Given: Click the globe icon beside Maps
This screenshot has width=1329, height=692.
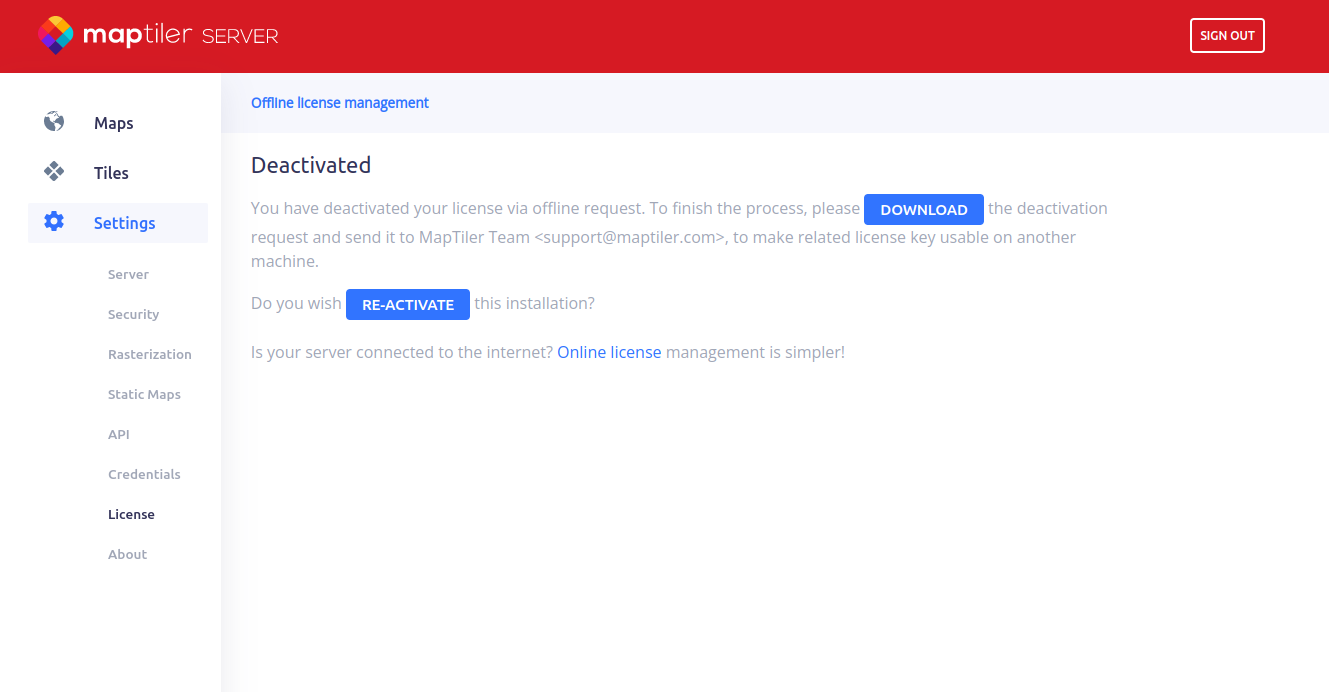Looking at the screenshot, I should click(x=54, y=122).
